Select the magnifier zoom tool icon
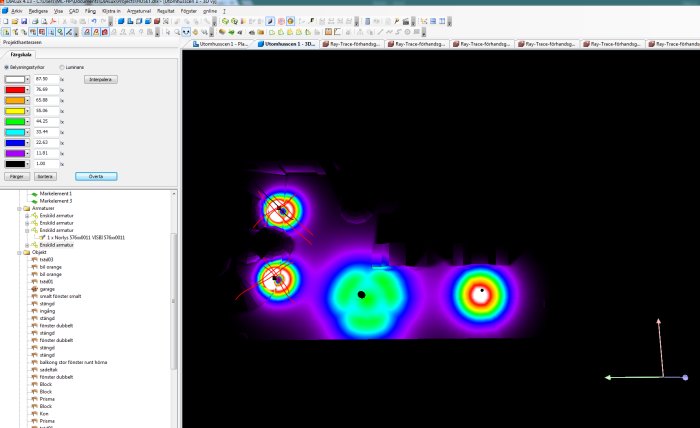Screen dimensions: 700x428 [177, 32]
